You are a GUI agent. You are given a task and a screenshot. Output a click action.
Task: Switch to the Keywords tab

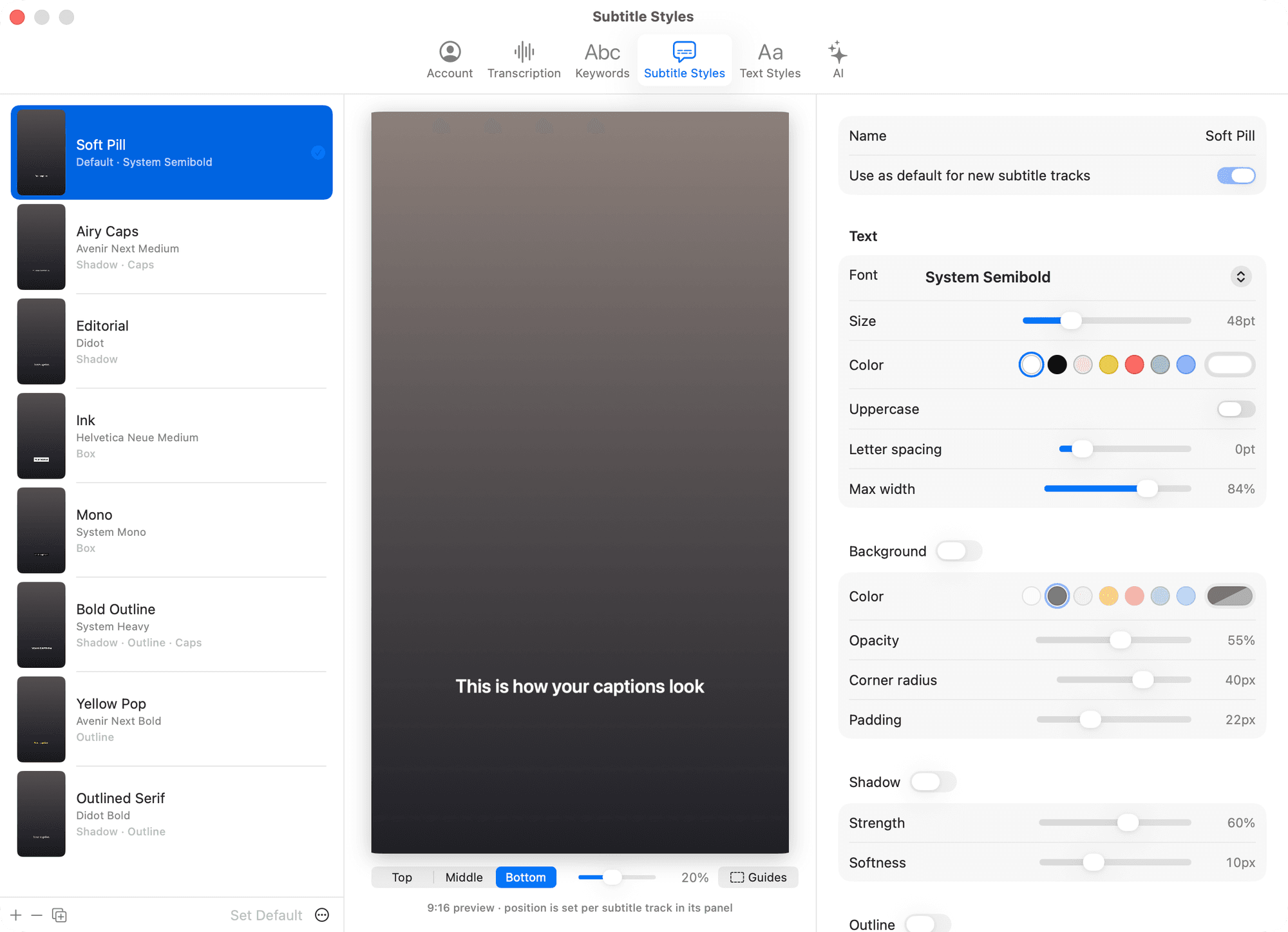click(602, 60)
